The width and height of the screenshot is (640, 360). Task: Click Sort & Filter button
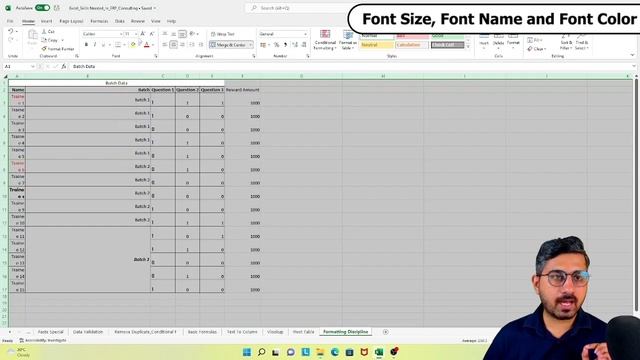pos(566,42)
